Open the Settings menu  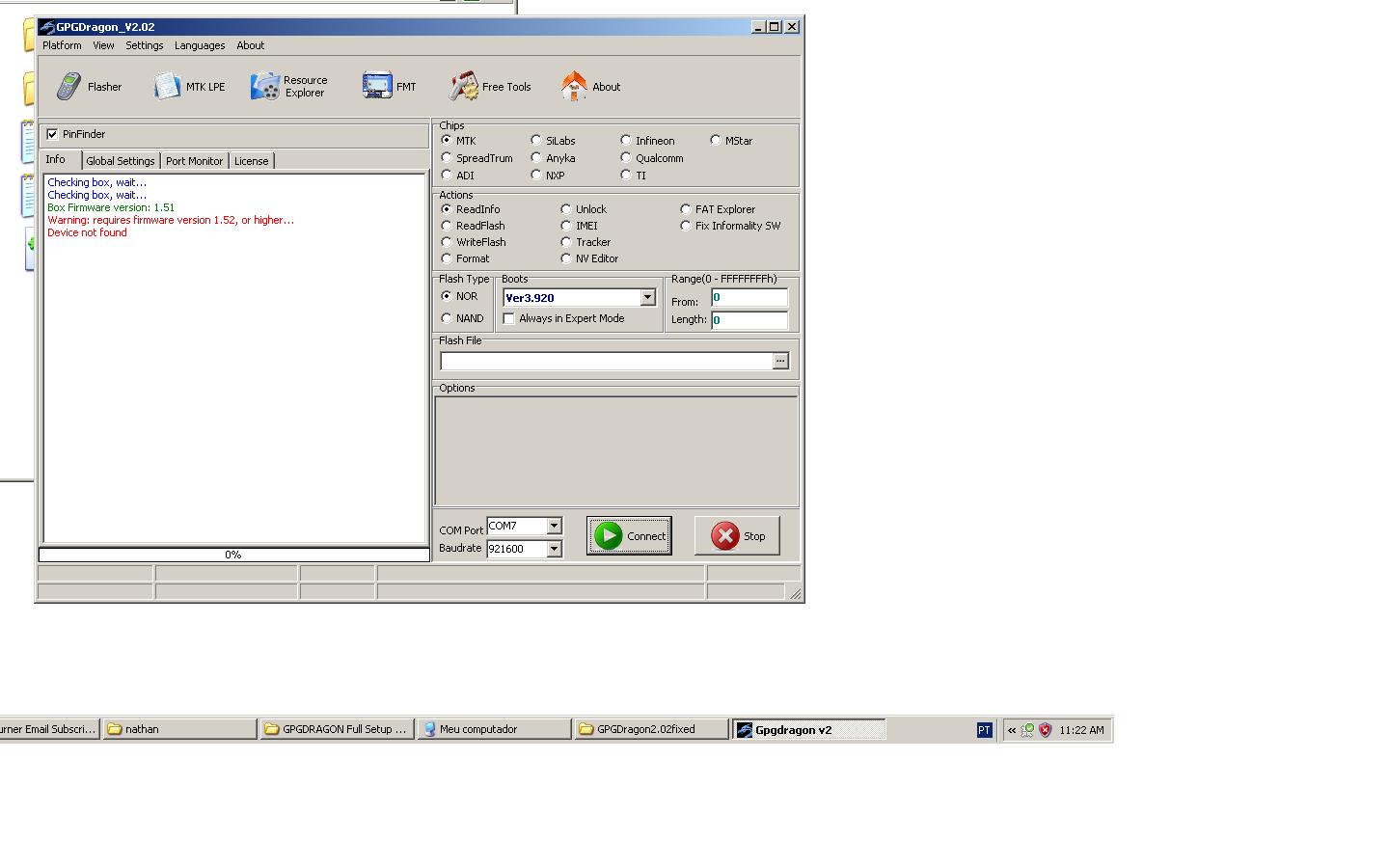(x=145, y=45)
